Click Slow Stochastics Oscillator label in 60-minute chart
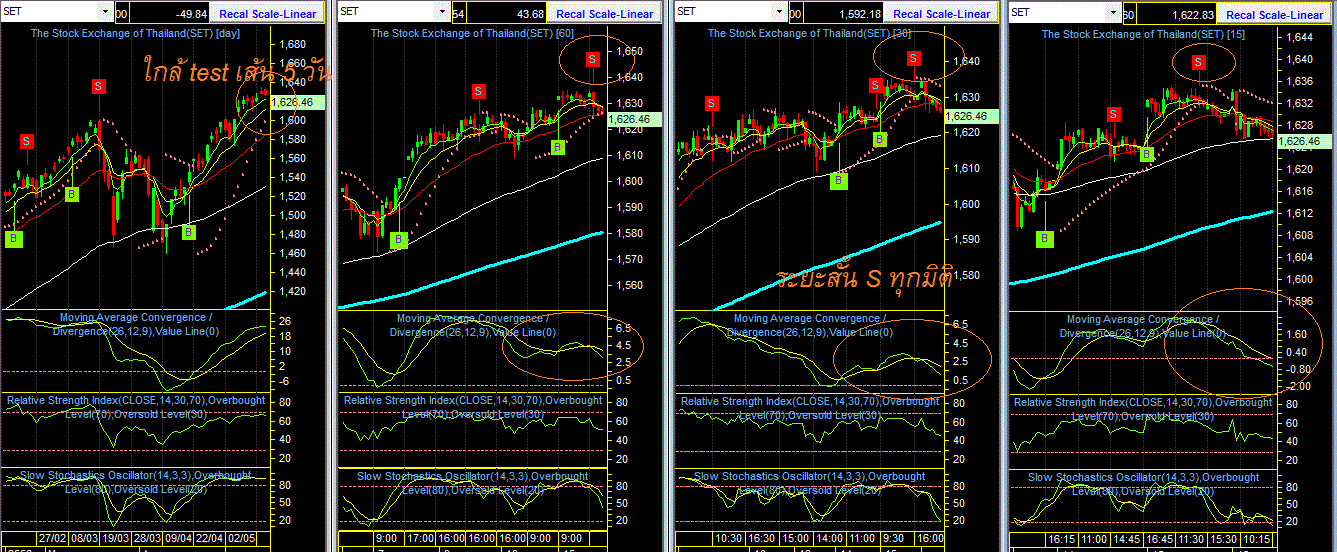 click(x=473, y=482)
